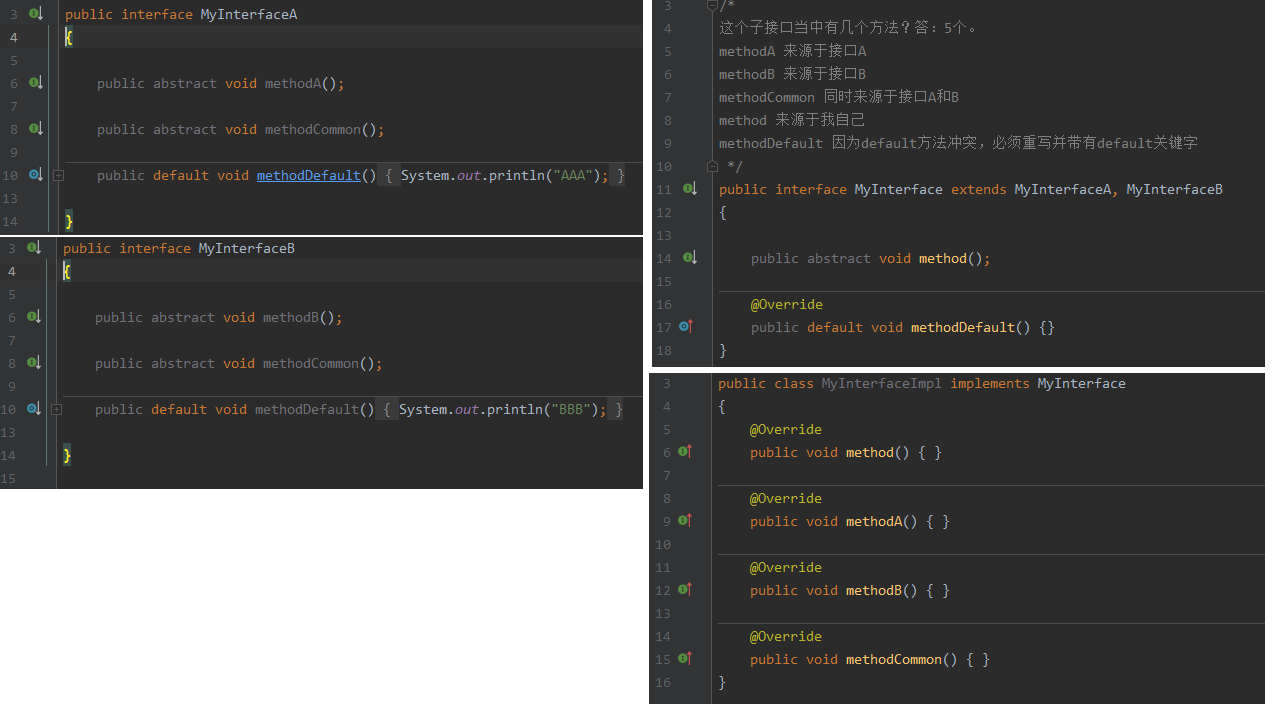Click 'extends' keyword in MyInterface declaration
The image size is (1288, 728).
[x=979, y=189]
